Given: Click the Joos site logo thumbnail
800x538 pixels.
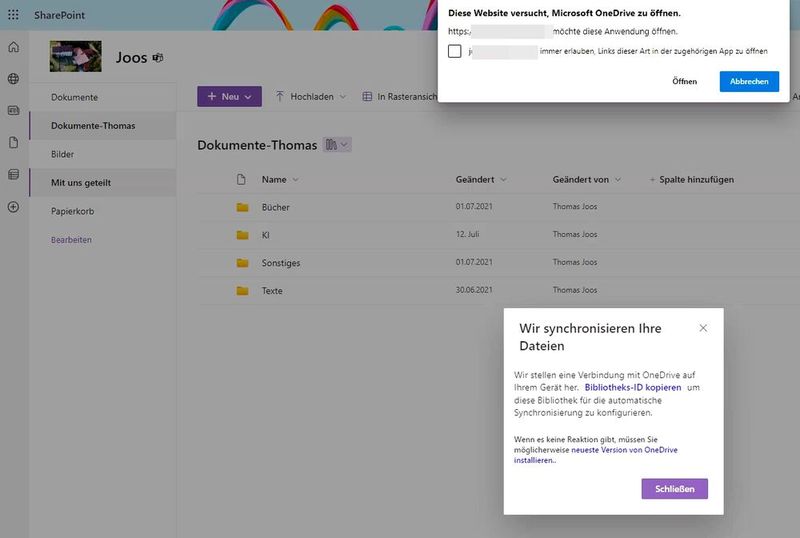Looking at the screenshot, I should [76, 56].
